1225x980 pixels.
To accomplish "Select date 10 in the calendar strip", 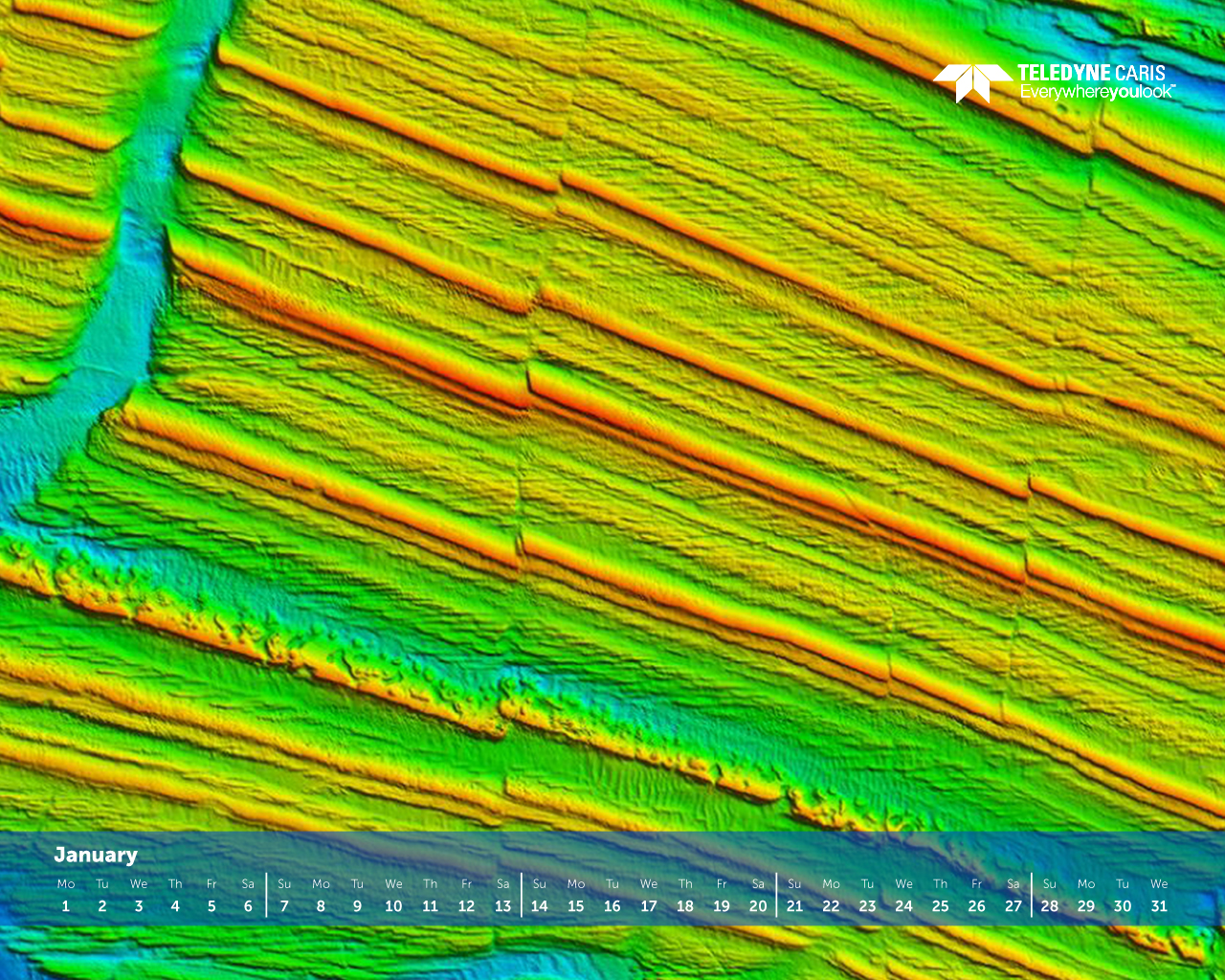I will click(x=393, y=905).
